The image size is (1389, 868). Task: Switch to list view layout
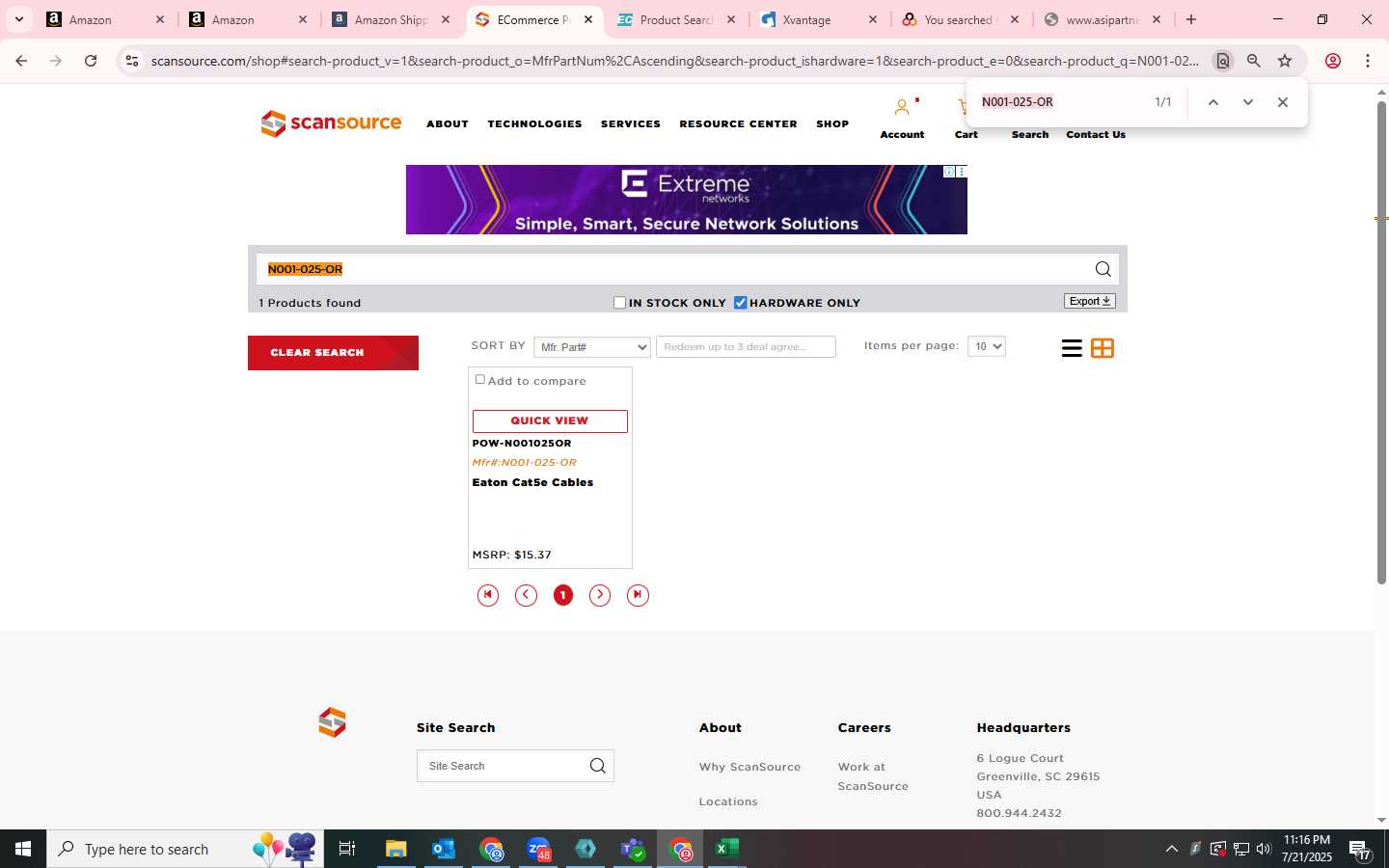pos(1071,348)
